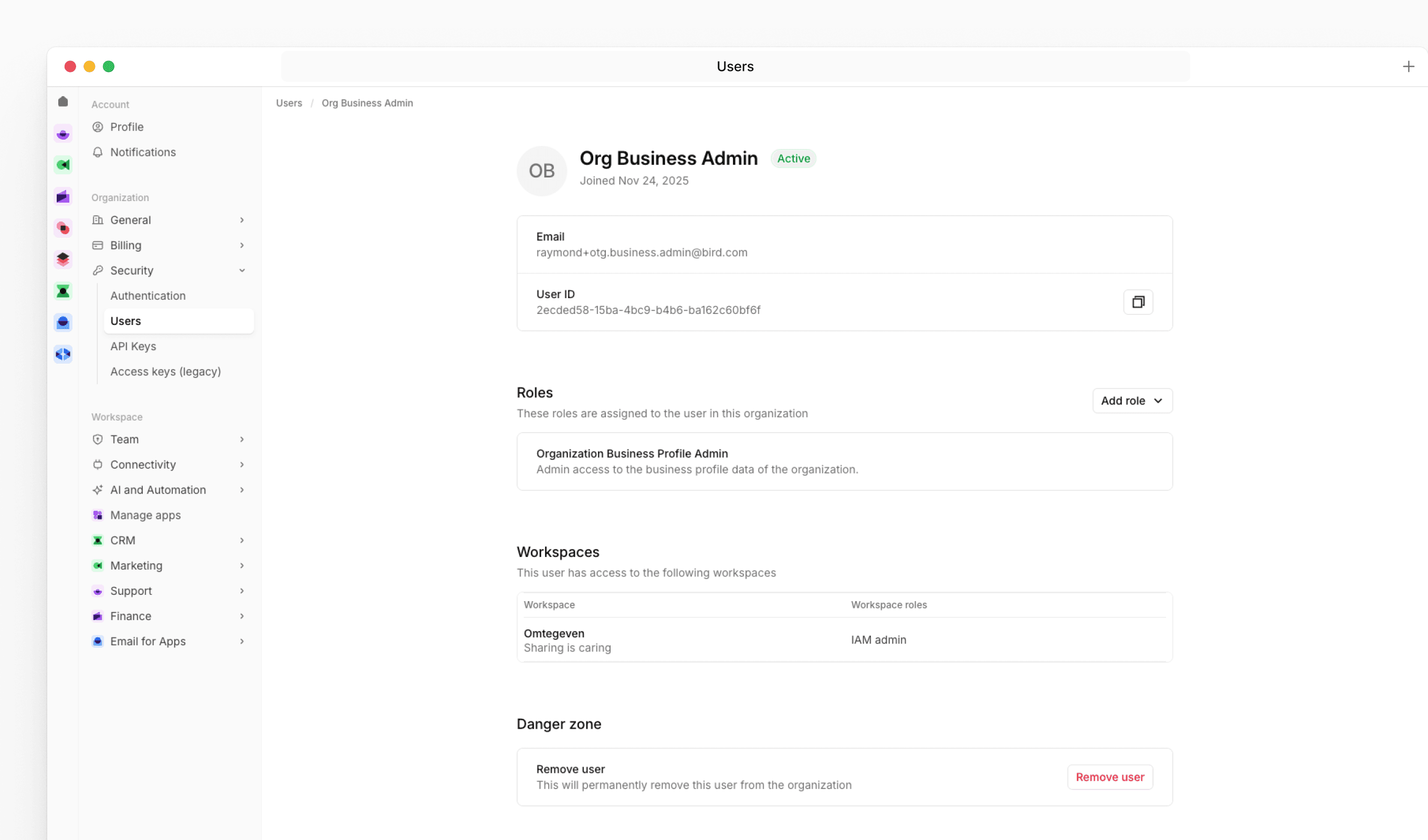Go back via Users breadcrumb link

(289, 103)
